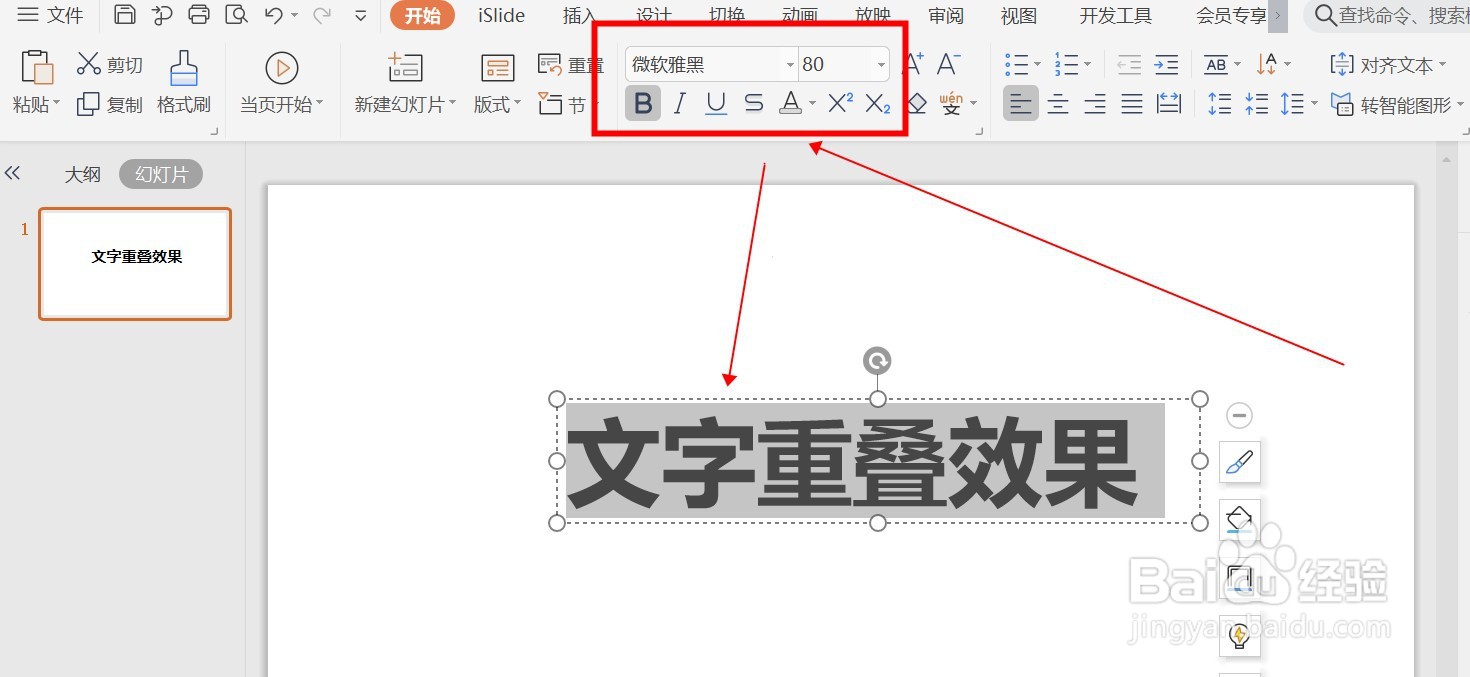This screenshot has width=1470, height=677.
Task: Decrease paragraph spacing icon
Action: click(x=1256, y=103)
